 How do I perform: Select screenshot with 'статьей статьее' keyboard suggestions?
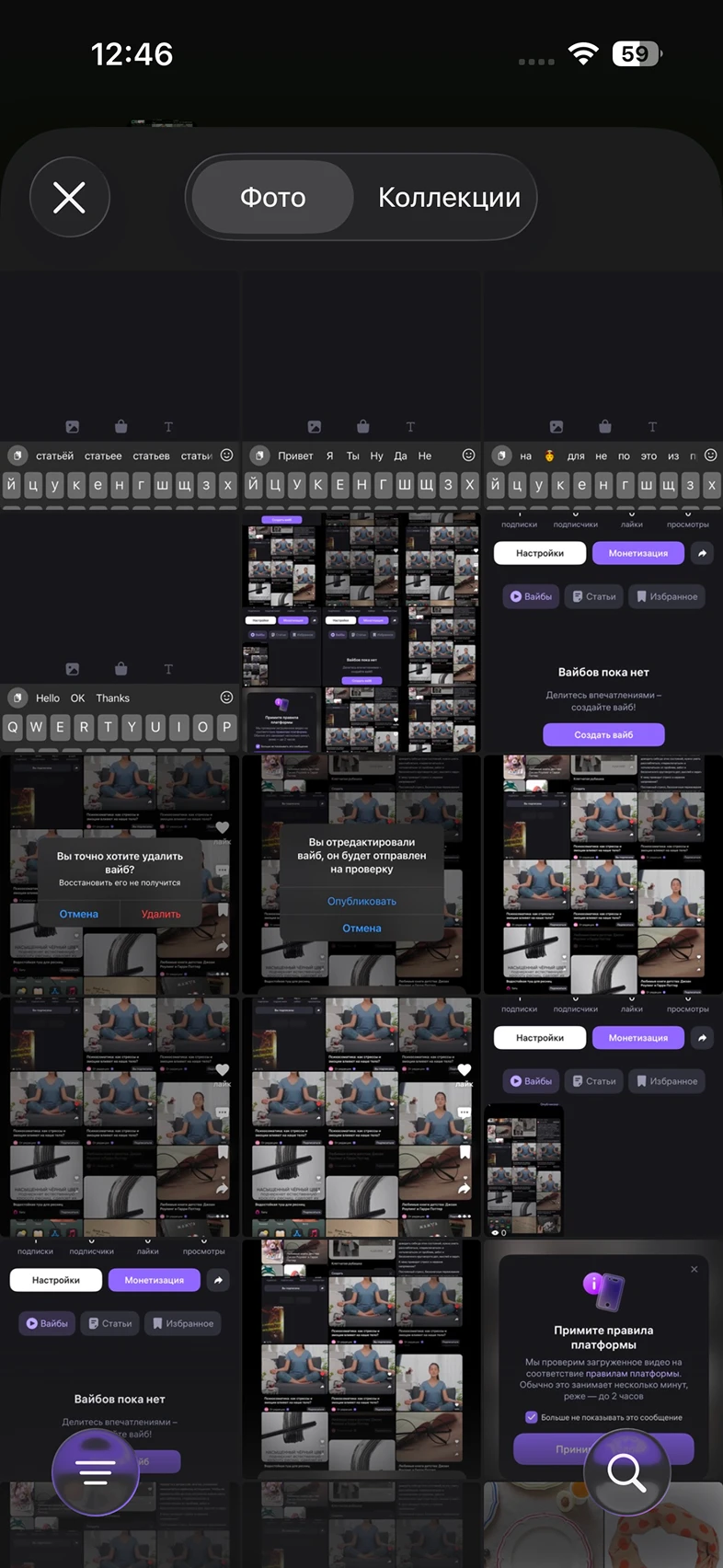[x=120, y=390]
